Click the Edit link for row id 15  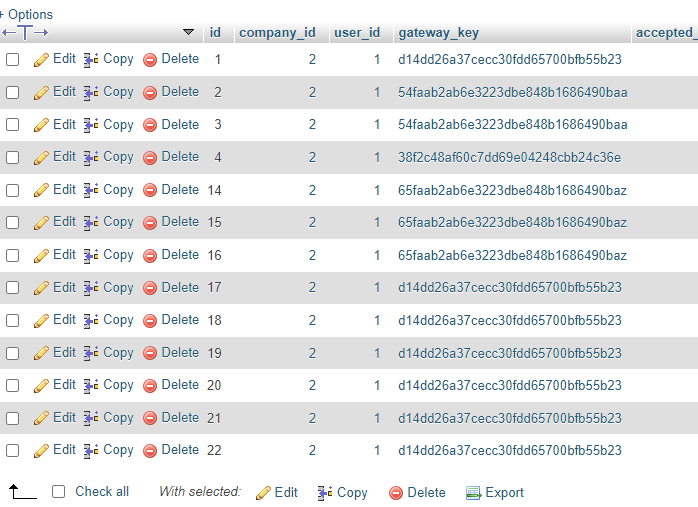(x=65, y=222)
